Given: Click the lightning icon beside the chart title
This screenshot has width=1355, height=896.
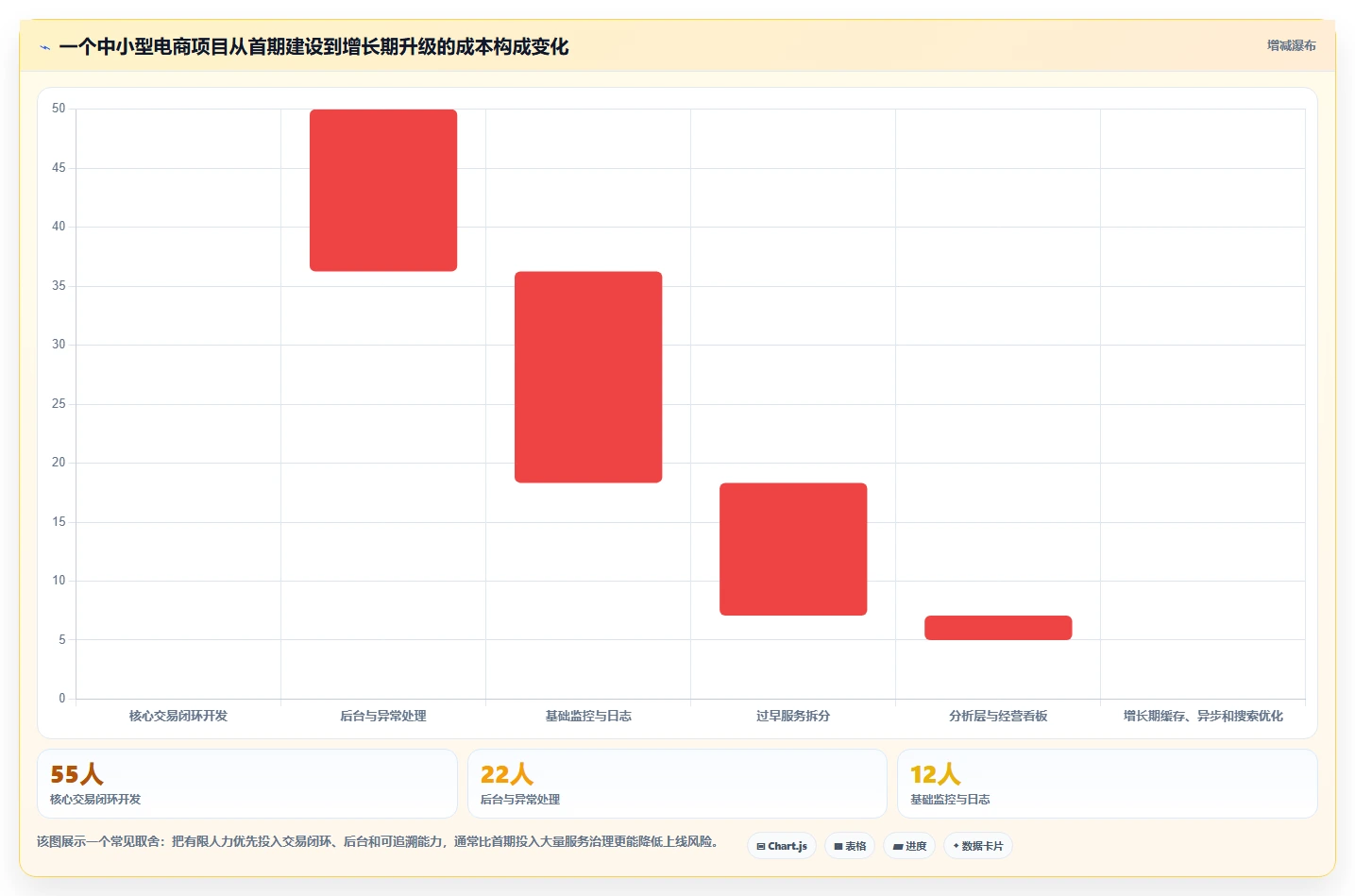Looking at the screenshot, I should pyautogui.click(x=44, y=47).
